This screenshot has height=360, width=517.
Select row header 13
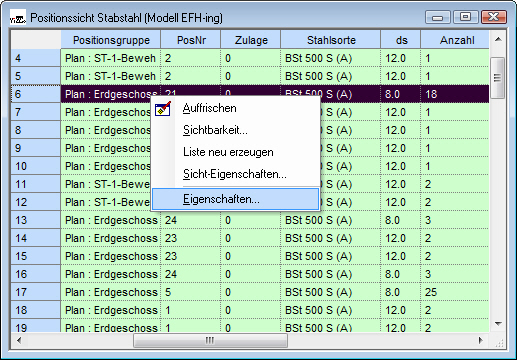[x=36, y=220]
